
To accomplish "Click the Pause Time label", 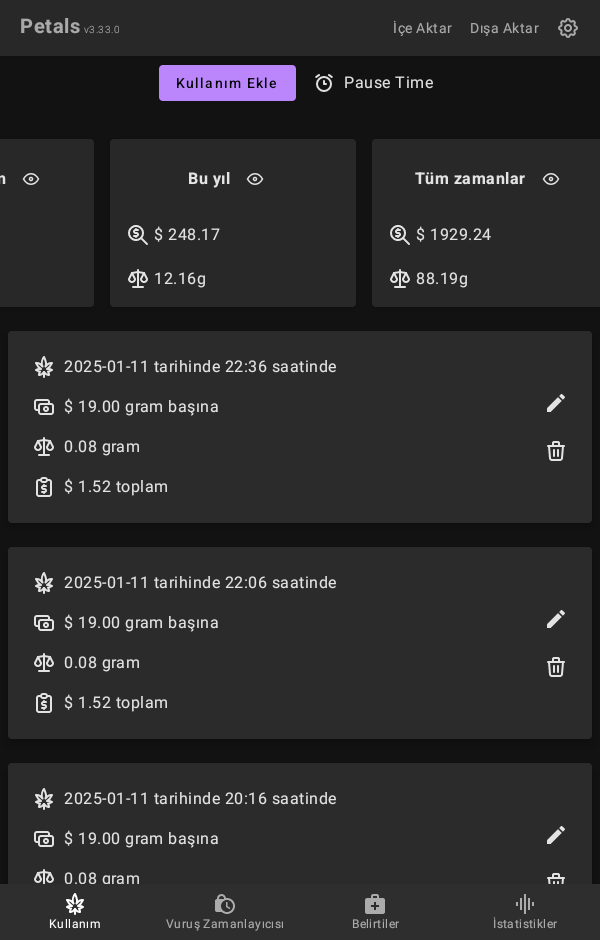I will 388,83.
